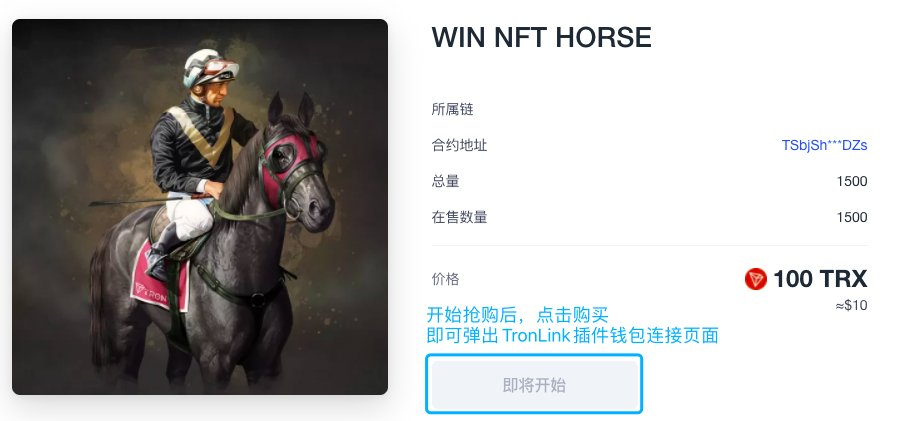Open the horse NFT artwork image
Image resolution: width=922 pixels, height=421 pixels.
point(200,207)
